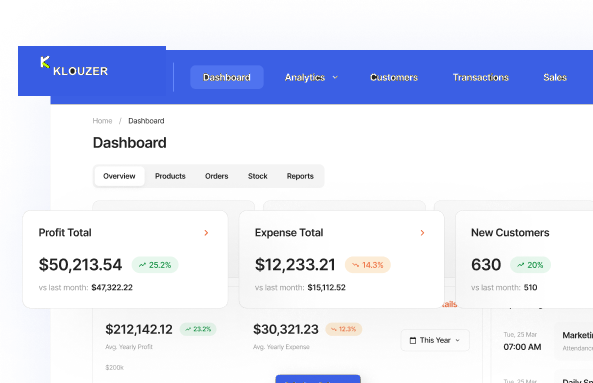Click the $50,213.54 profit value

point(80,265)
